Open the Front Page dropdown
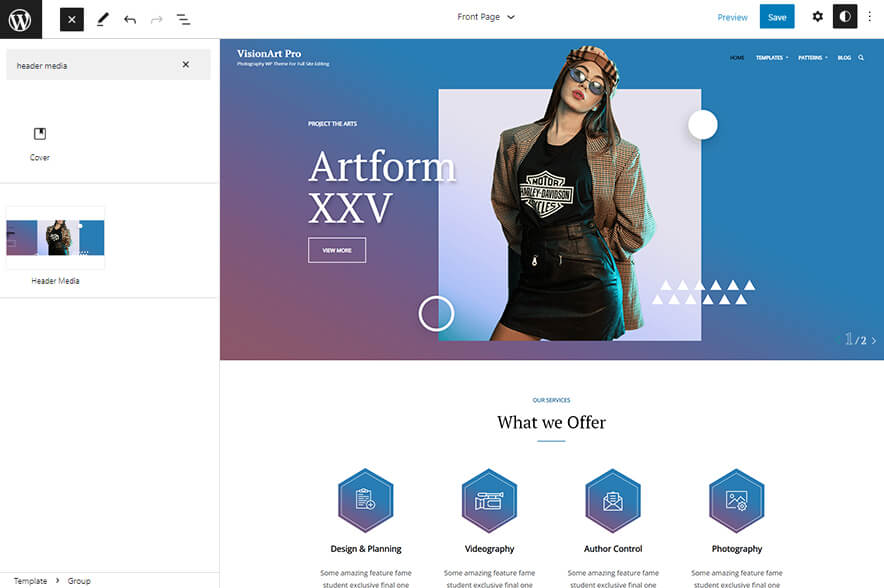Viewport: 884px width, 588px height. (x=487, y=17)
